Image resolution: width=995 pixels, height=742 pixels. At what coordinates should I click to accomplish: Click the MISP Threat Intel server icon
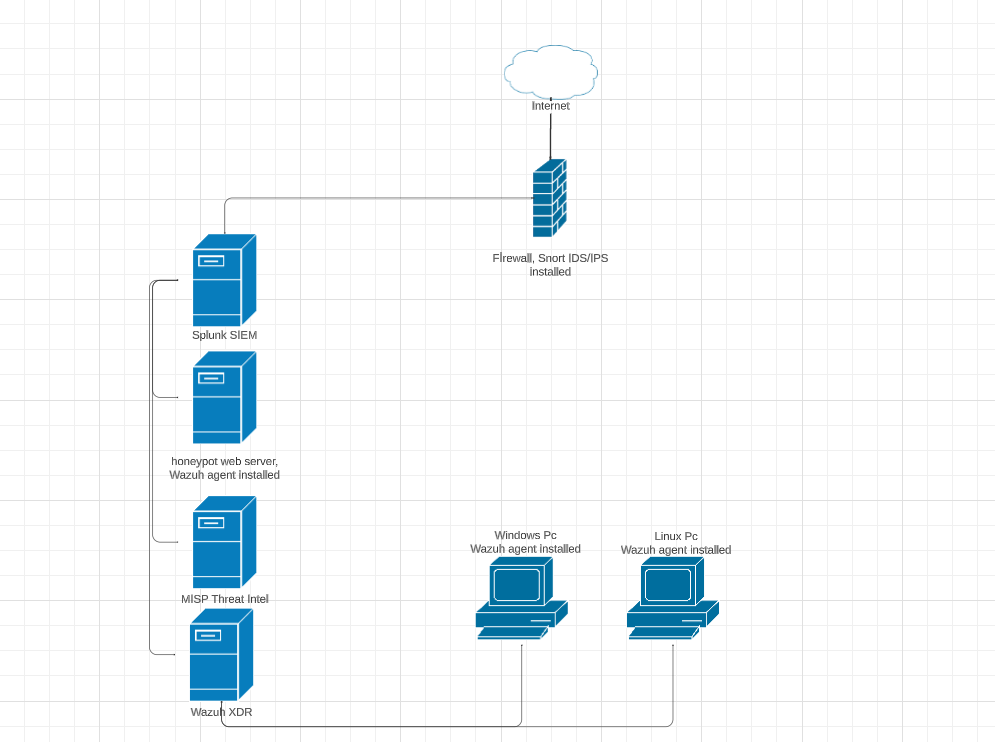pyautogui.click(x=224, y=542)
